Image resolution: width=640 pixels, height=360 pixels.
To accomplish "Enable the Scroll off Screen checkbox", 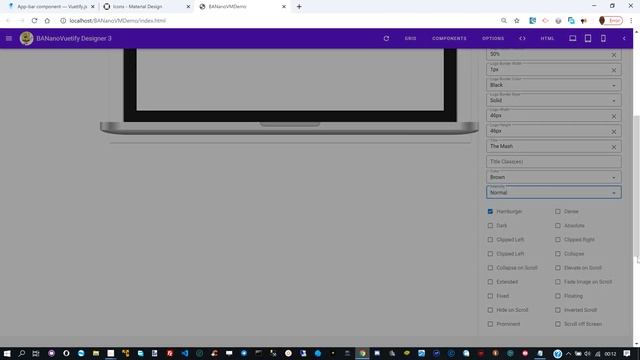I will click(x=558, y=324).
